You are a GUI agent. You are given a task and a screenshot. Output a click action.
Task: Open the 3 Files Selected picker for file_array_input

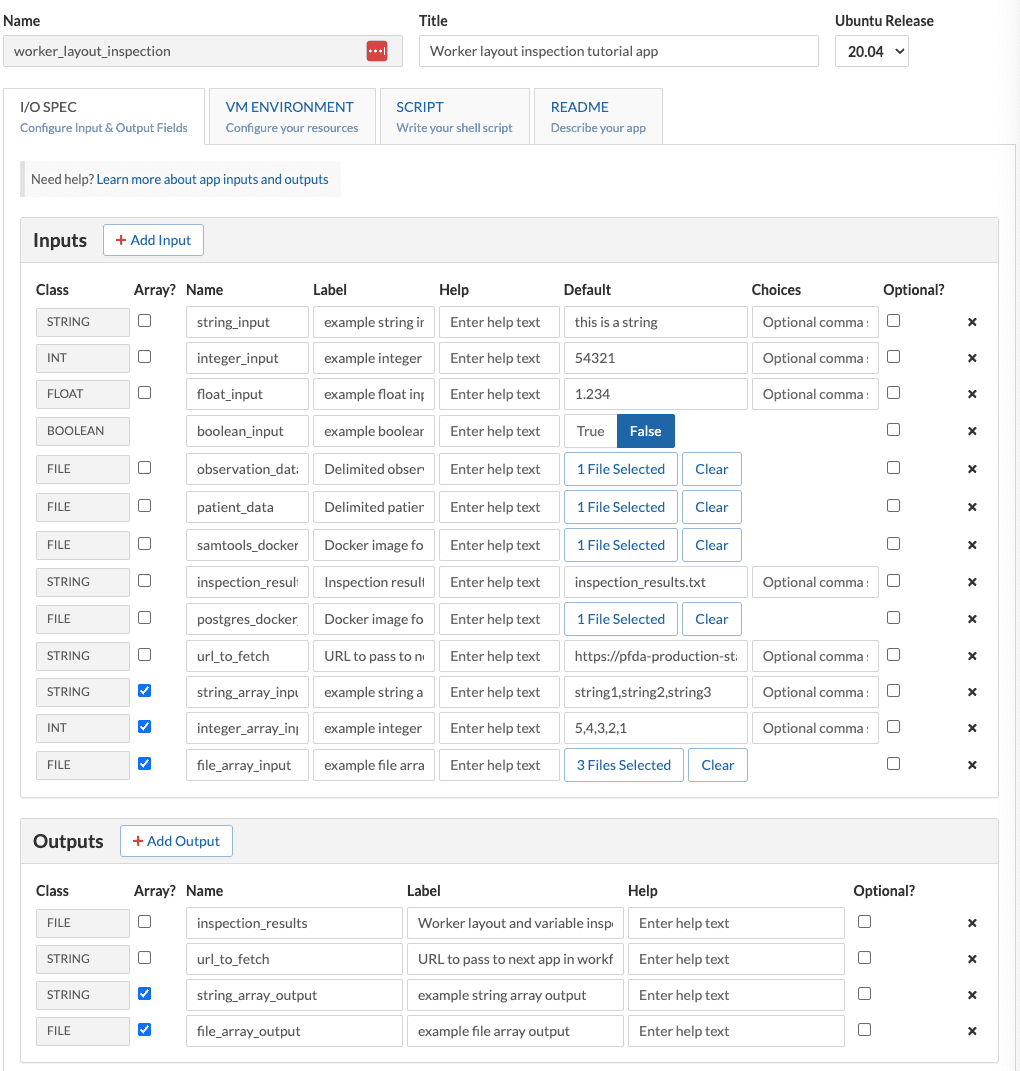pyautogui.click(x=623, y=765)
